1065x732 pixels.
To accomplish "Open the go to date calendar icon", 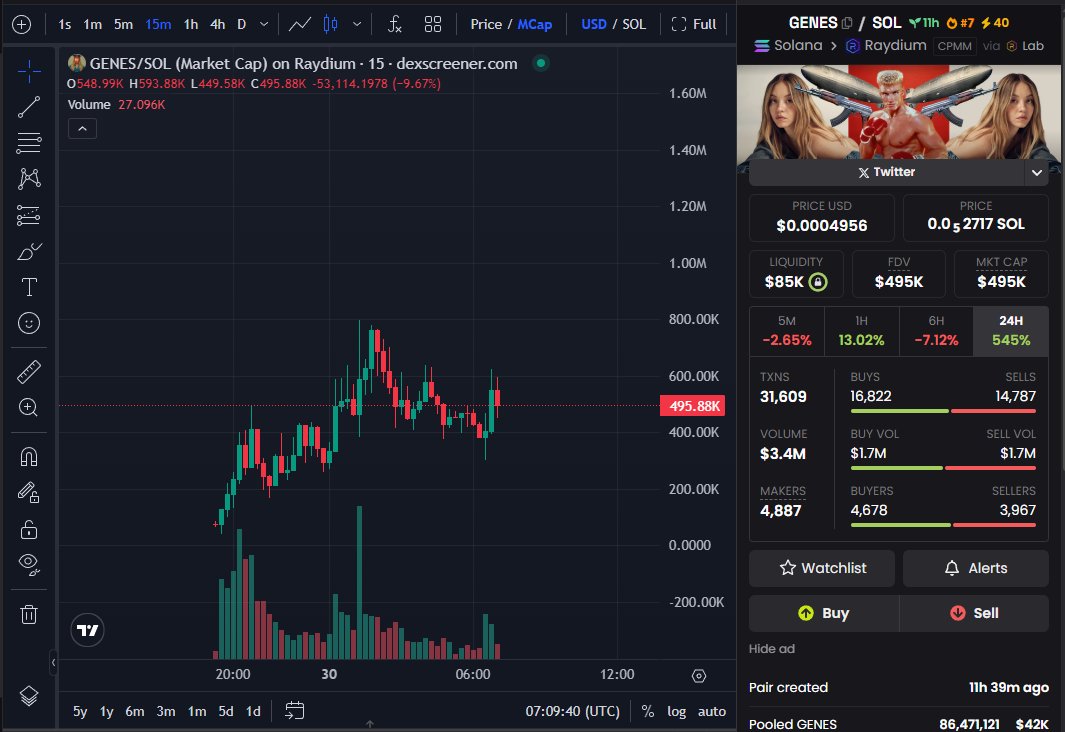I will pyautogui.click(x=295, y=710).
